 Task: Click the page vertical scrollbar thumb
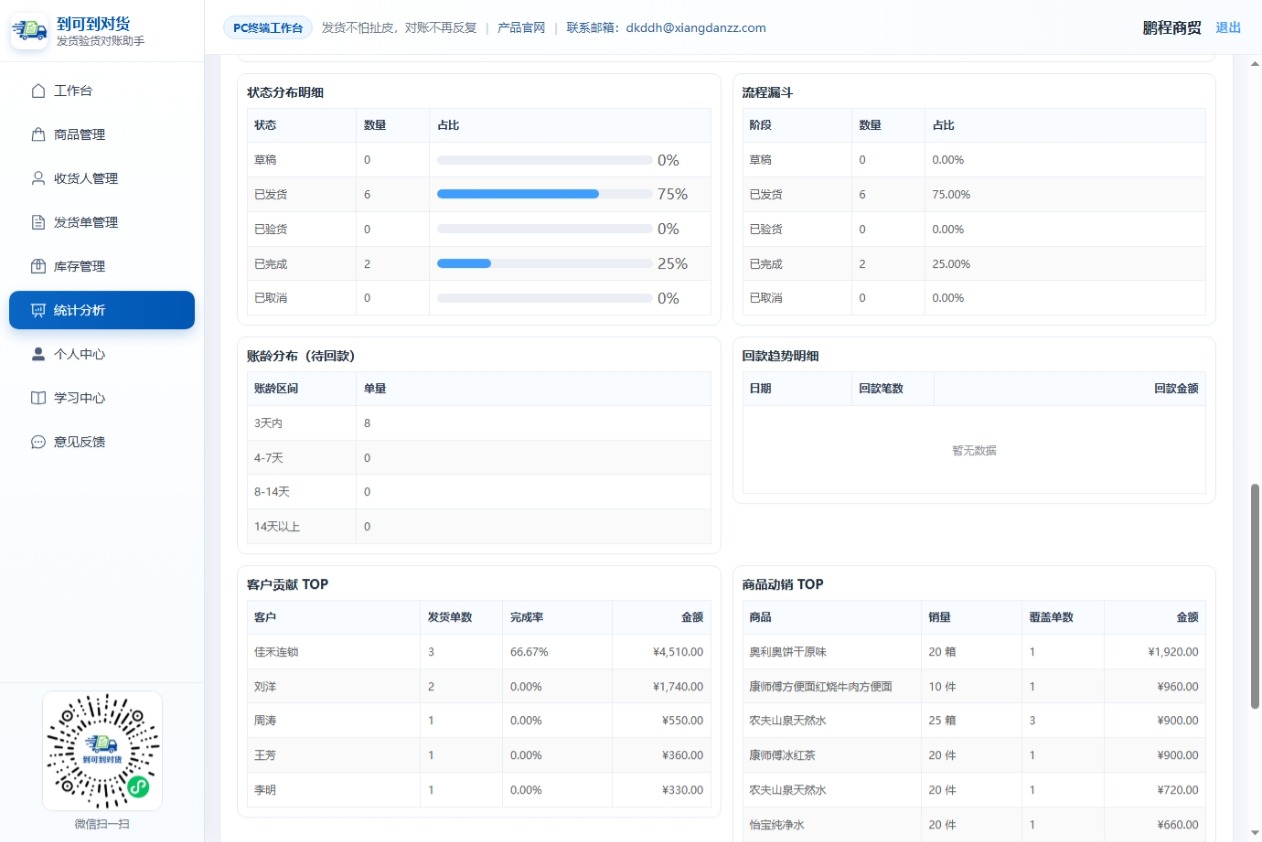tap(1255, 597)
